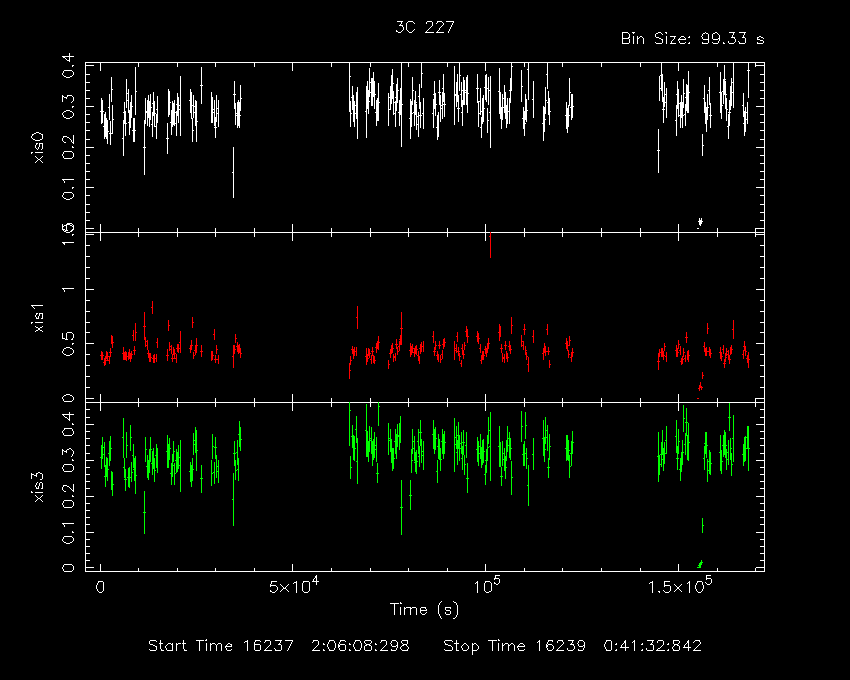Click the stop clock value 0:41:32:842
Viewport: 850px width, 680px height.
tap(653, 646)
